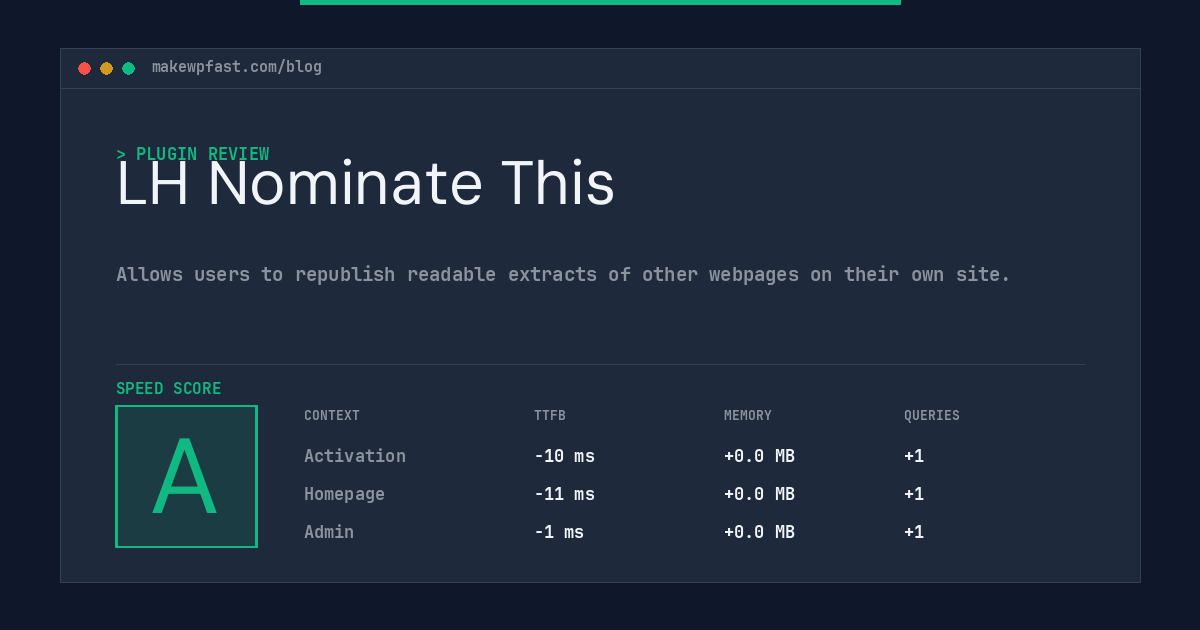1200x630 pixels.
Task: Click the plugin description sentence
Action: tap(563, 274)
